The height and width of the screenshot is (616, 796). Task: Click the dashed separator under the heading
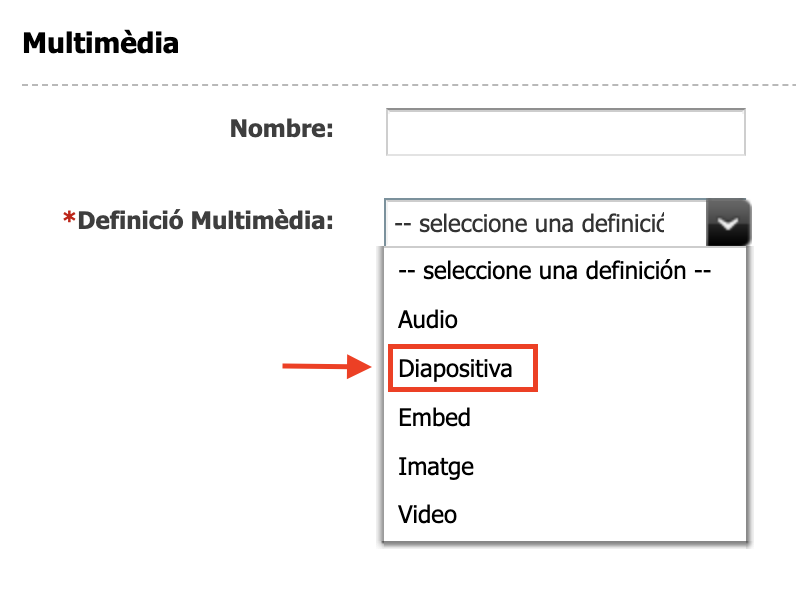[398, 86]
